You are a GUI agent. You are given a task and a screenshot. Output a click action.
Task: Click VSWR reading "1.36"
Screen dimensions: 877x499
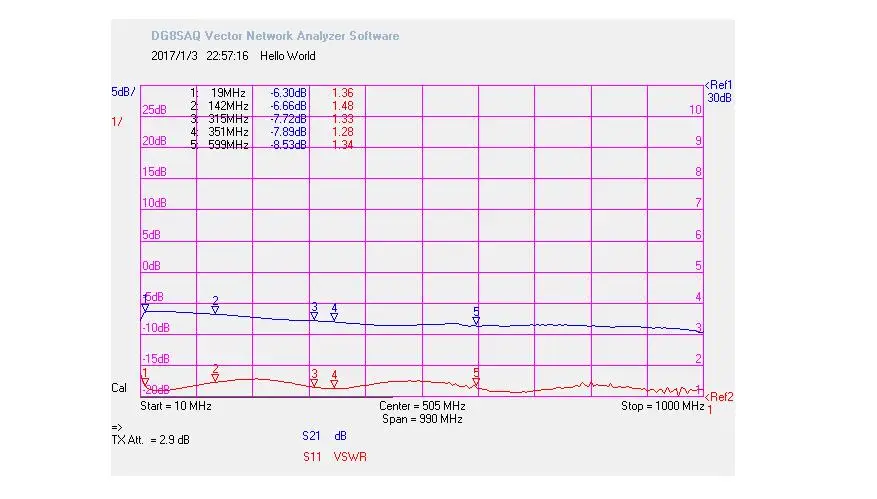343,93
